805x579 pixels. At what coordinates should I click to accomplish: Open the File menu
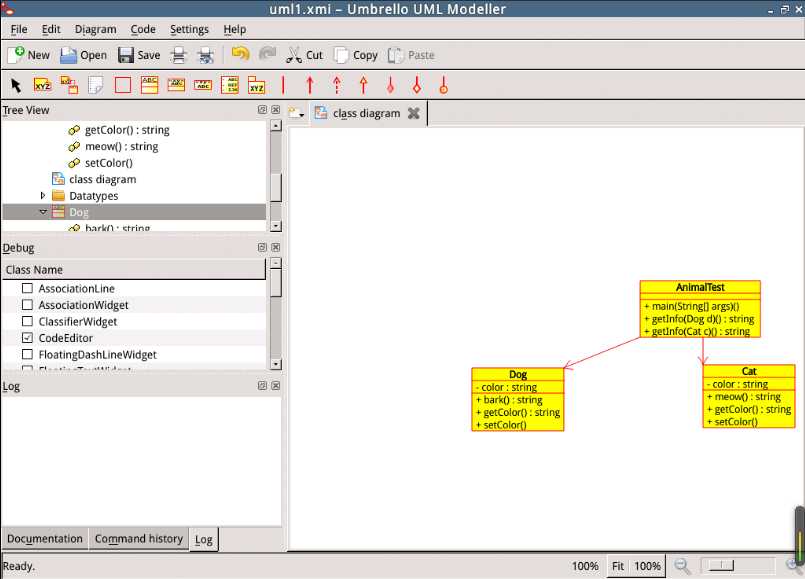[x=19, y=29]
